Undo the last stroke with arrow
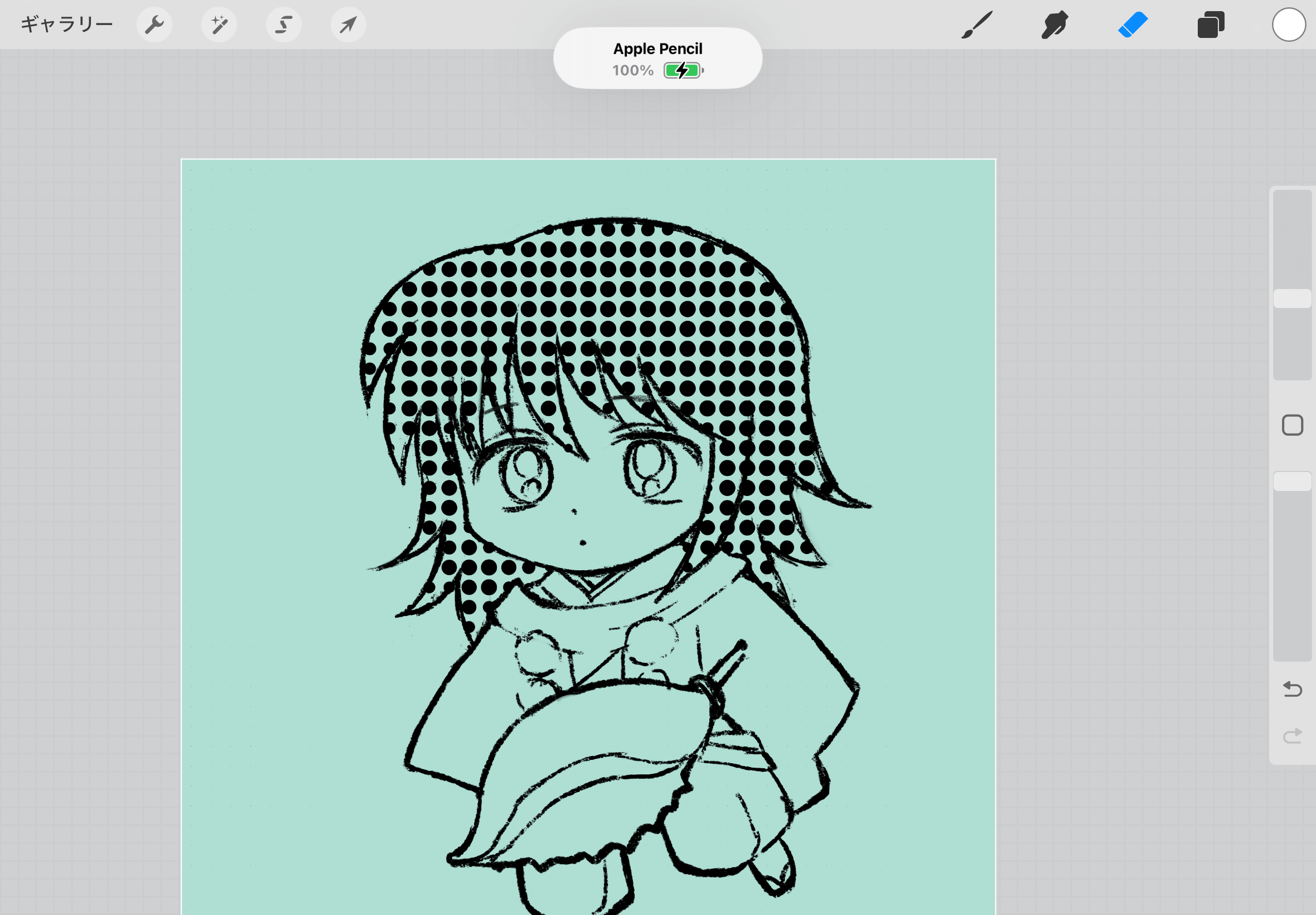 coord(1292,688)
